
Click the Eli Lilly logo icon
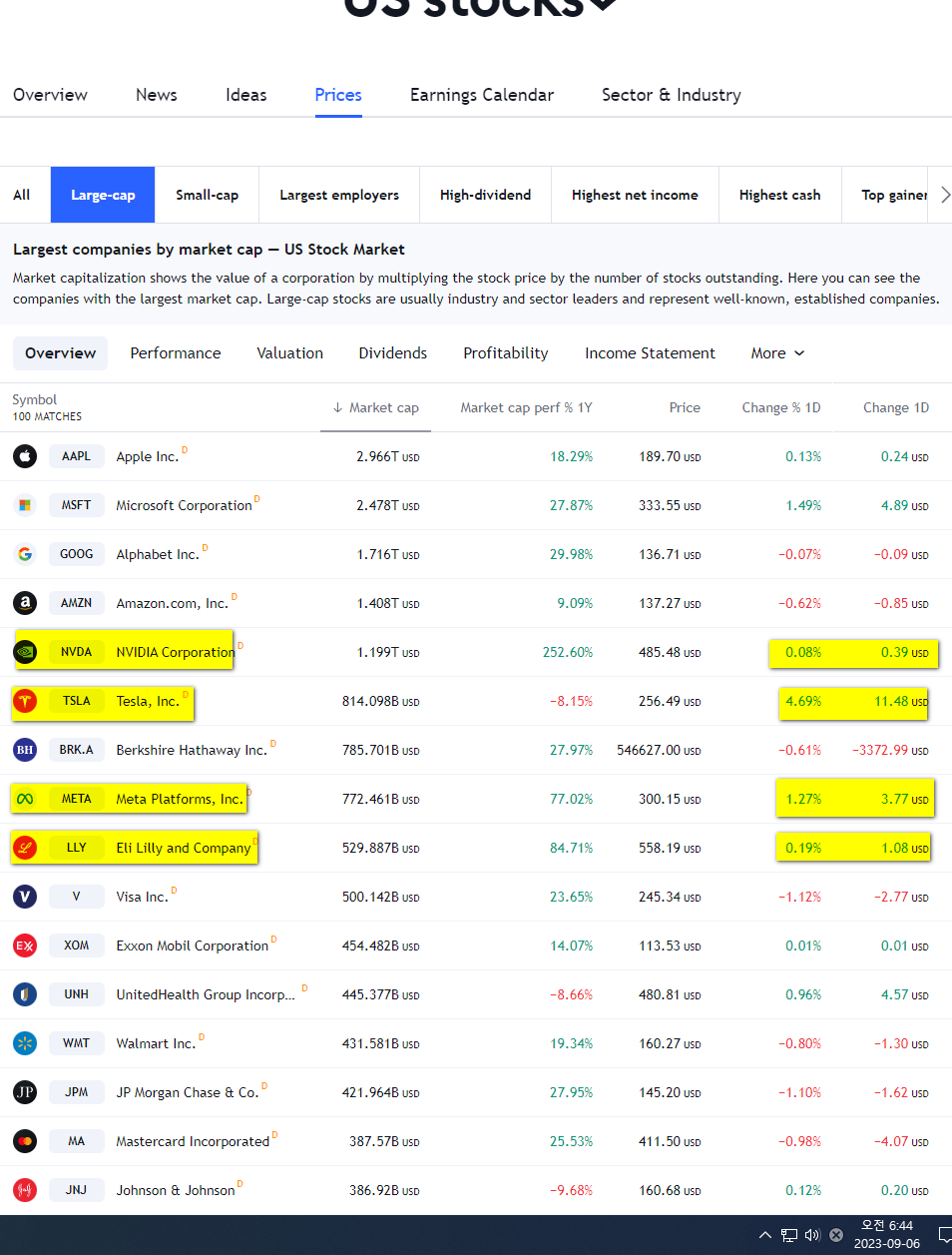point(25,848)
